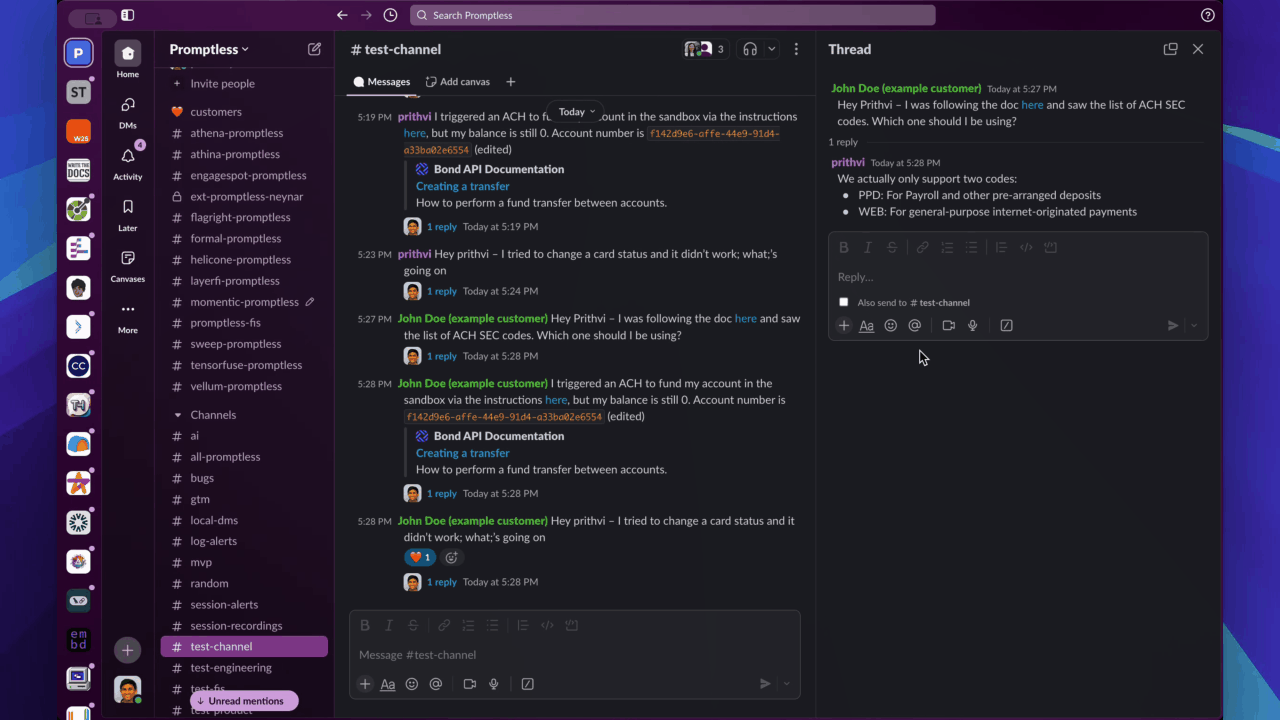Click the compose new message icon
Image resolution: width=1280 pixels, height=720 pixels.
click(314, 49)
